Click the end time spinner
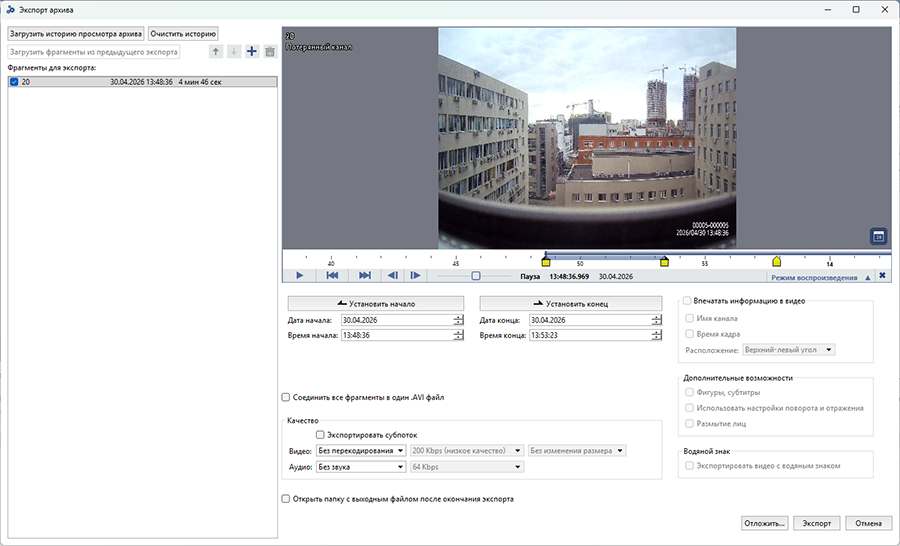The width and height of the screenshot is (900, 546). (657, 335)
